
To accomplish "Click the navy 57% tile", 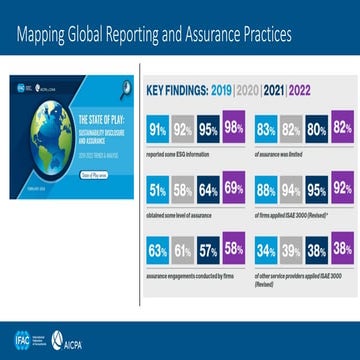I will (208, 250).
